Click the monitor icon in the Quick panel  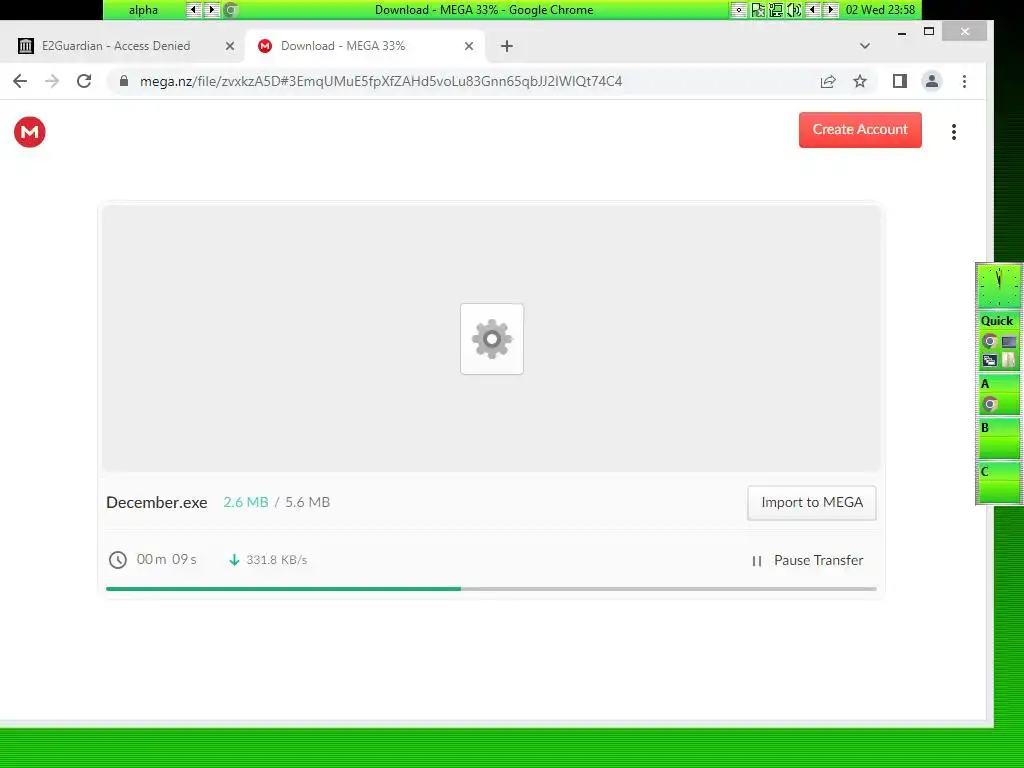[1009, 342]
